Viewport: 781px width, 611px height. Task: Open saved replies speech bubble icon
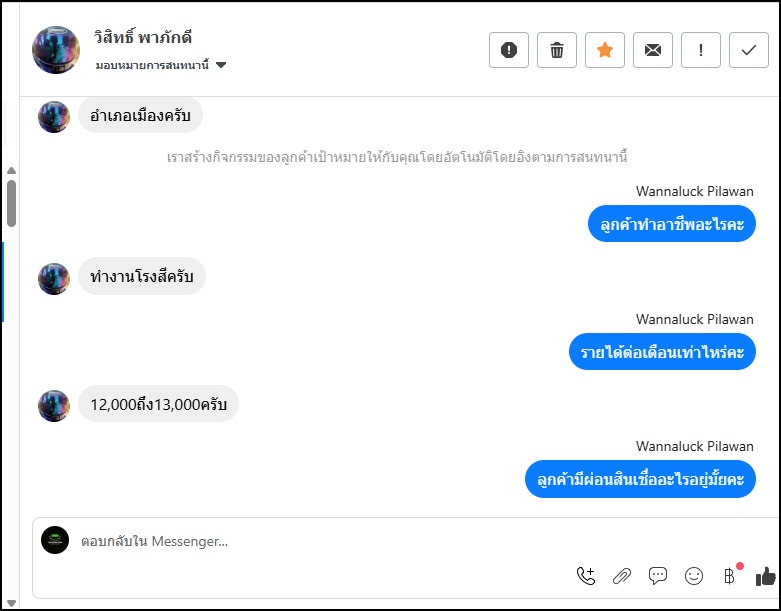(658, 576)
